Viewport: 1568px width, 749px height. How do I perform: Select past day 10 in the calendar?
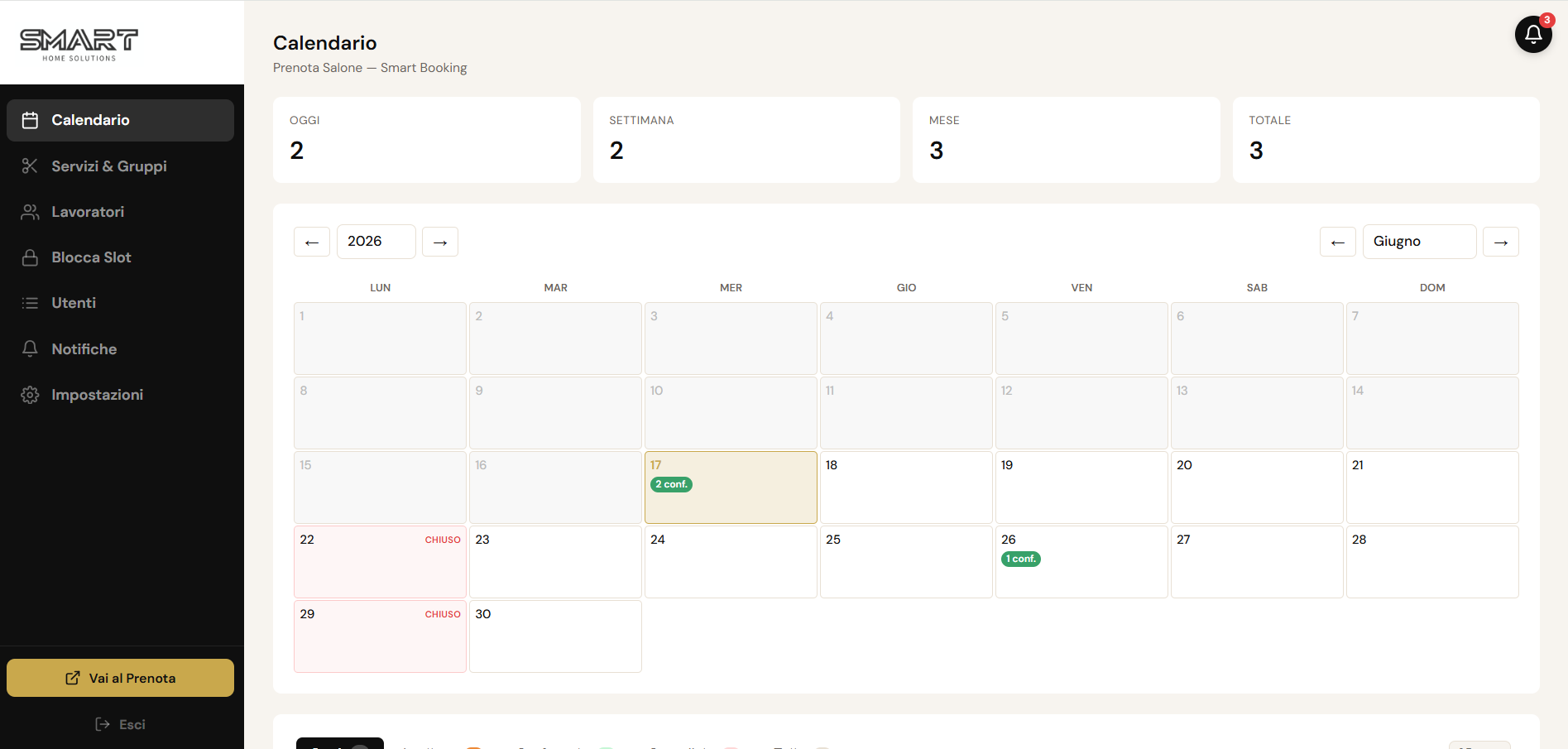pyautogui.click(x=731, y=413)
